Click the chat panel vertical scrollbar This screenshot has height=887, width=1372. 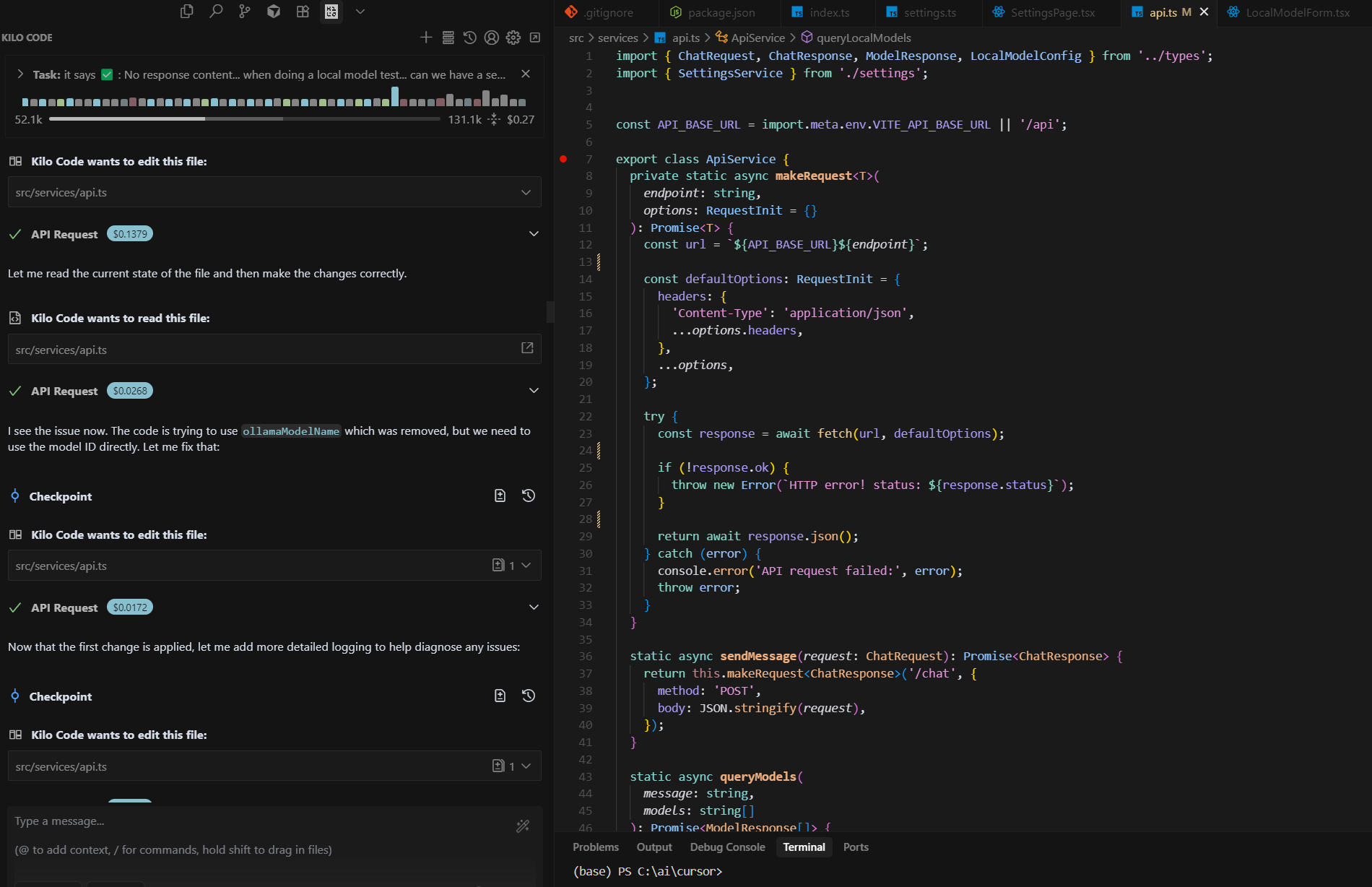[x=550, y=311]
